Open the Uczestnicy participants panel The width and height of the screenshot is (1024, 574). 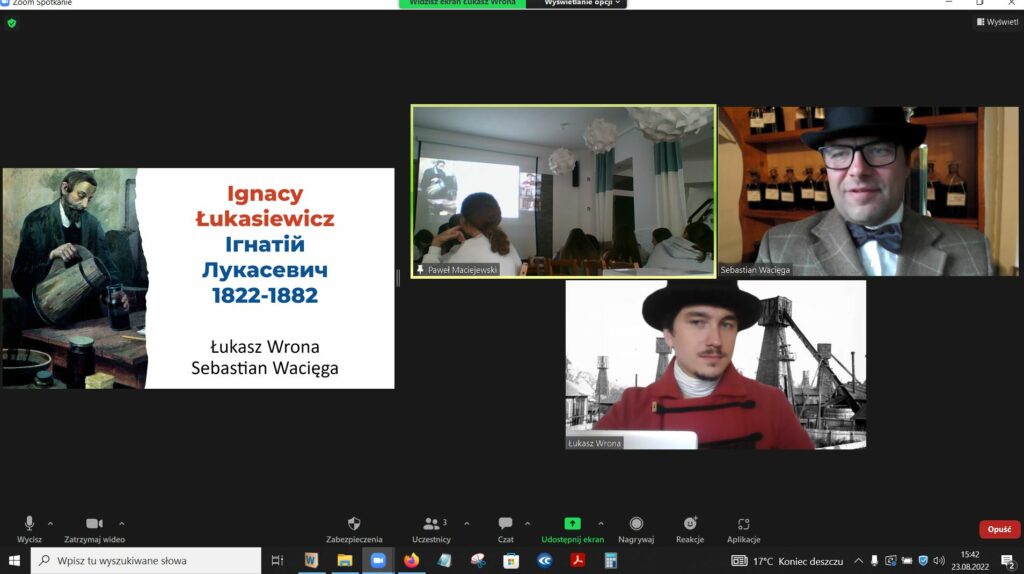(x=431, y=524)
